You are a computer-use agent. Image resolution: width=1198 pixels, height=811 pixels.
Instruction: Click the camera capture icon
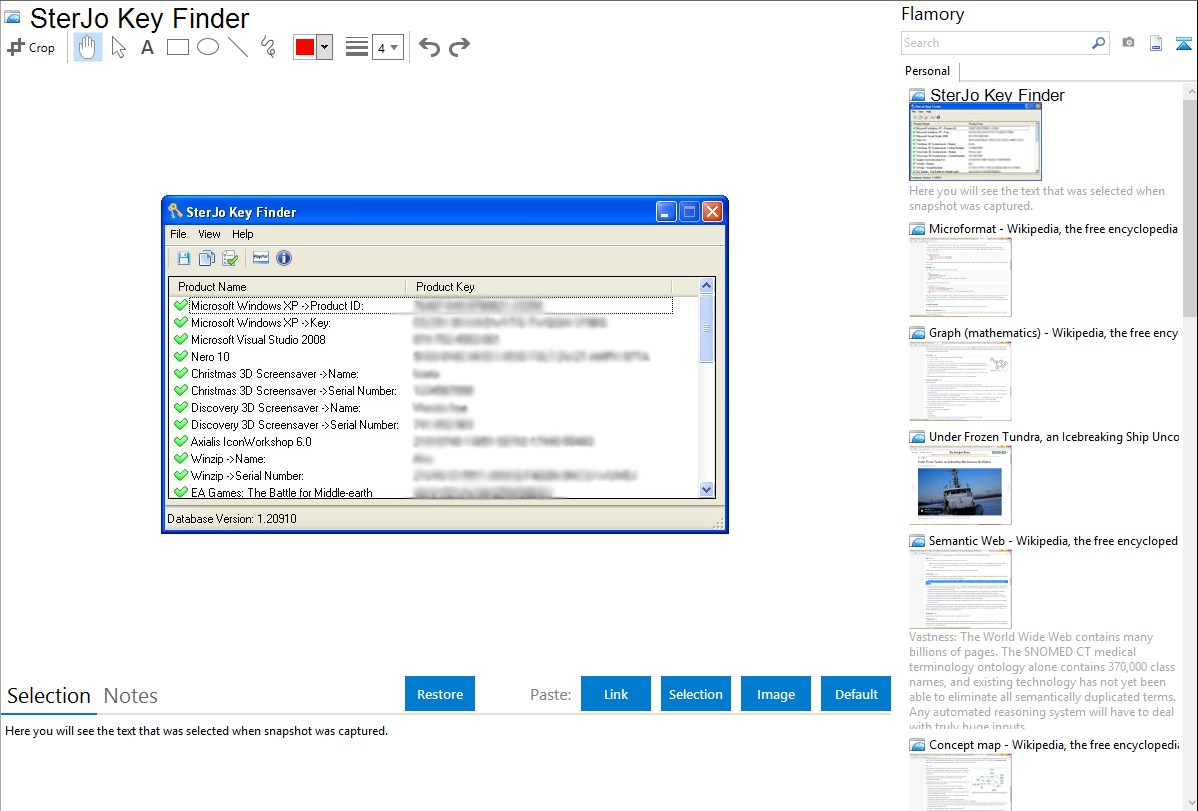1128,43
